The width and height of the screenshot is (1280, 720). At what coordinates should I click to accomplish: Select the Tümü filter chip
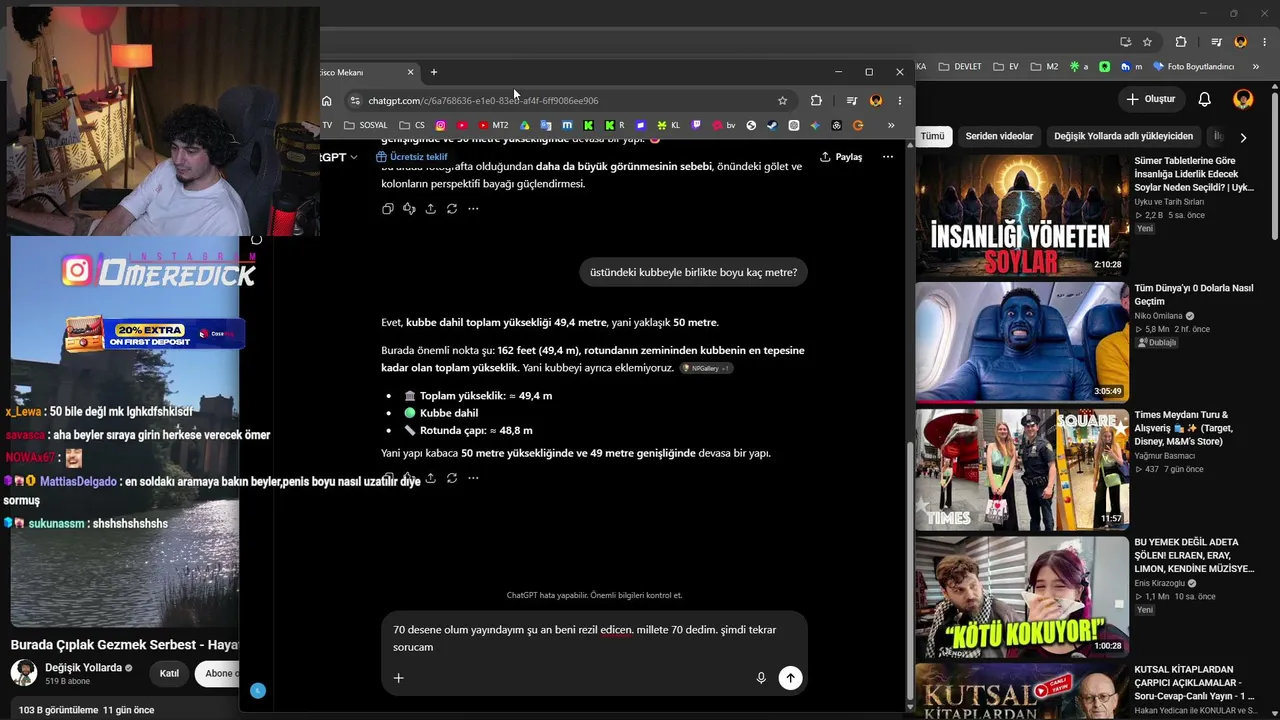(x=932, y=136)
